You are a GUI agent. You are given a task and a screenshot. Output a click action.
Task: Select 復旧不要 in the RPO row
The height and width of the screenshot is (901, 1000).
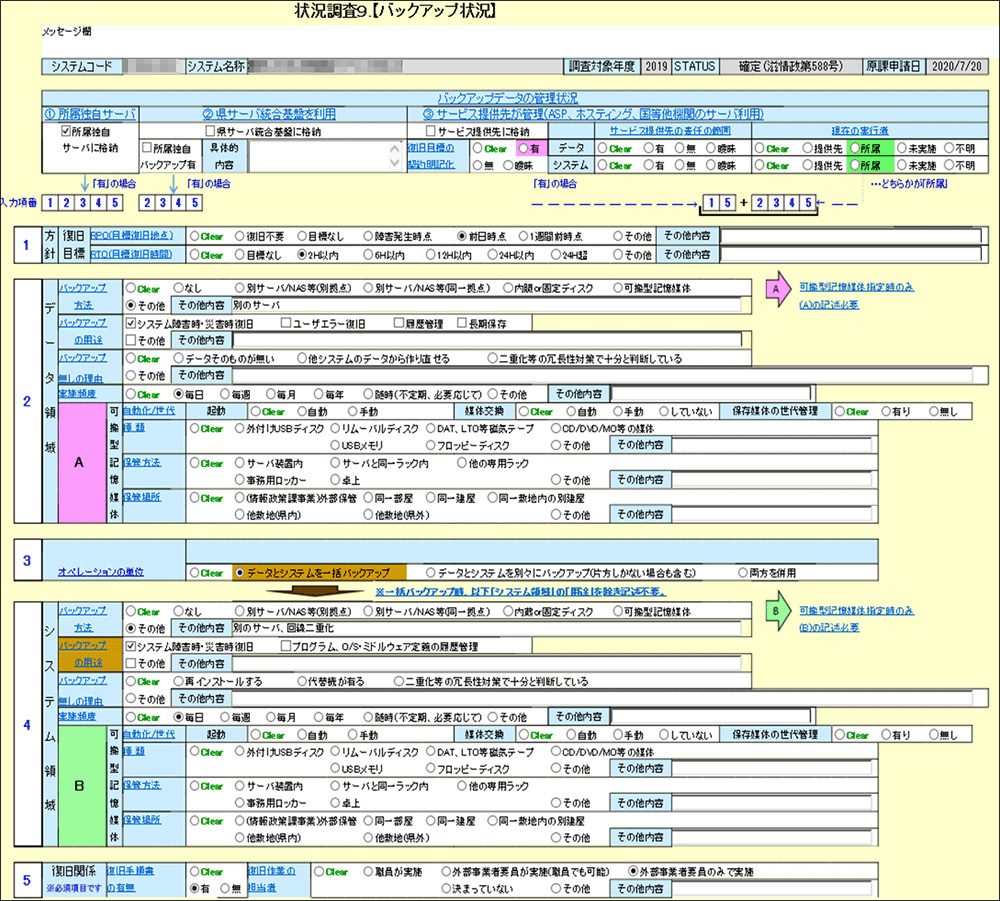[239, 237]
